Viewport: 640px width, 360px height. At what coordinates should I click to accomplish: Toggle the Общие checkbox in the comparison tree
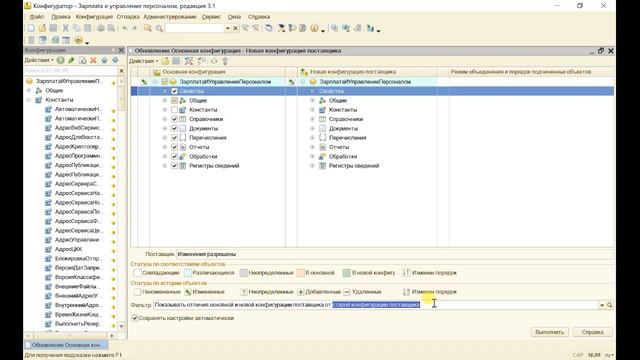[x=174, y=100]
